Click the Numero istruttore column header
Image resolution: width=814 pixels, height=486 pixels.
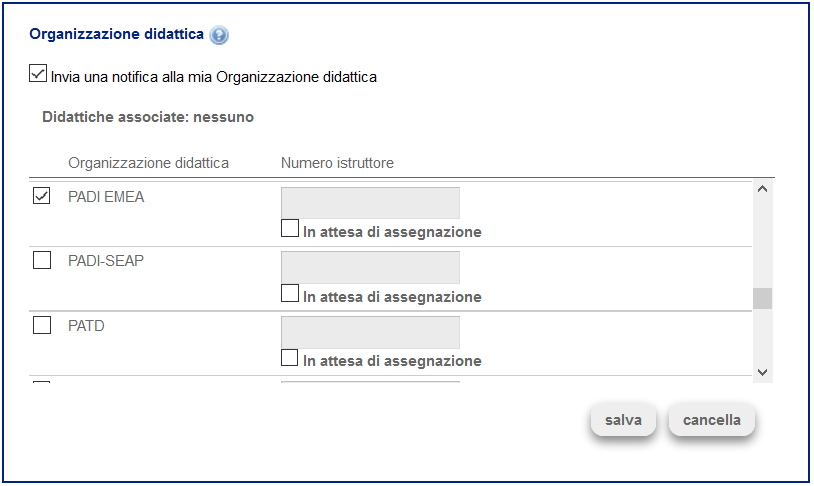(337, 163)
